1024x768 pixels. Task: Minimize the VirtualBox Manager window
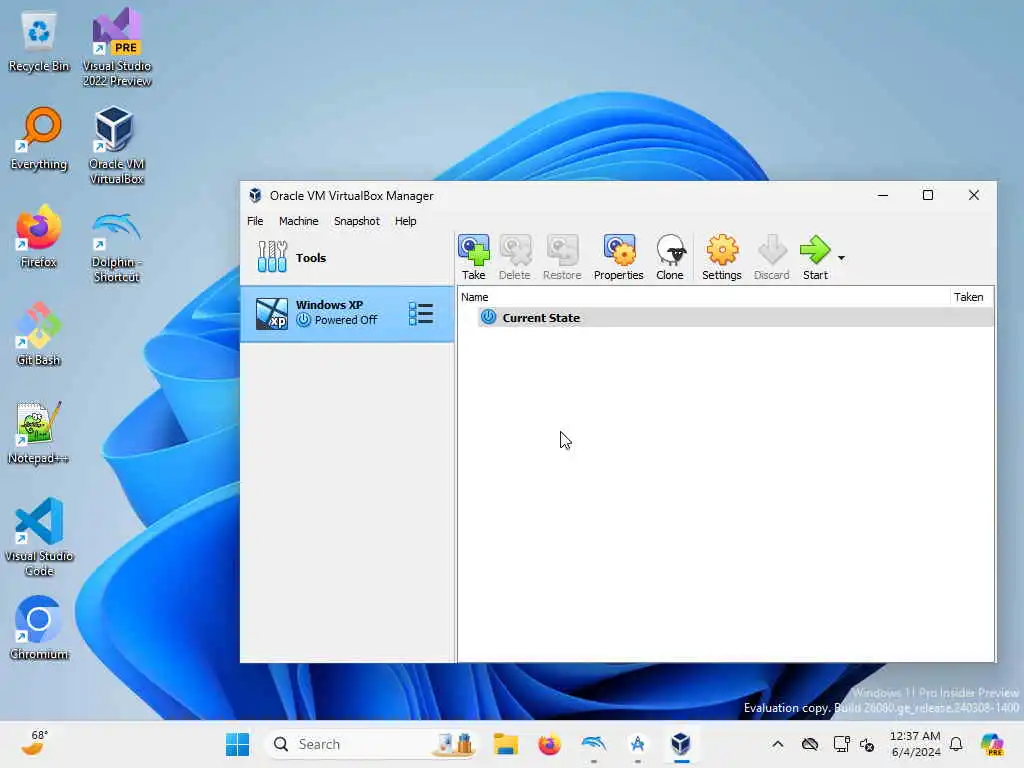(883, 195)
